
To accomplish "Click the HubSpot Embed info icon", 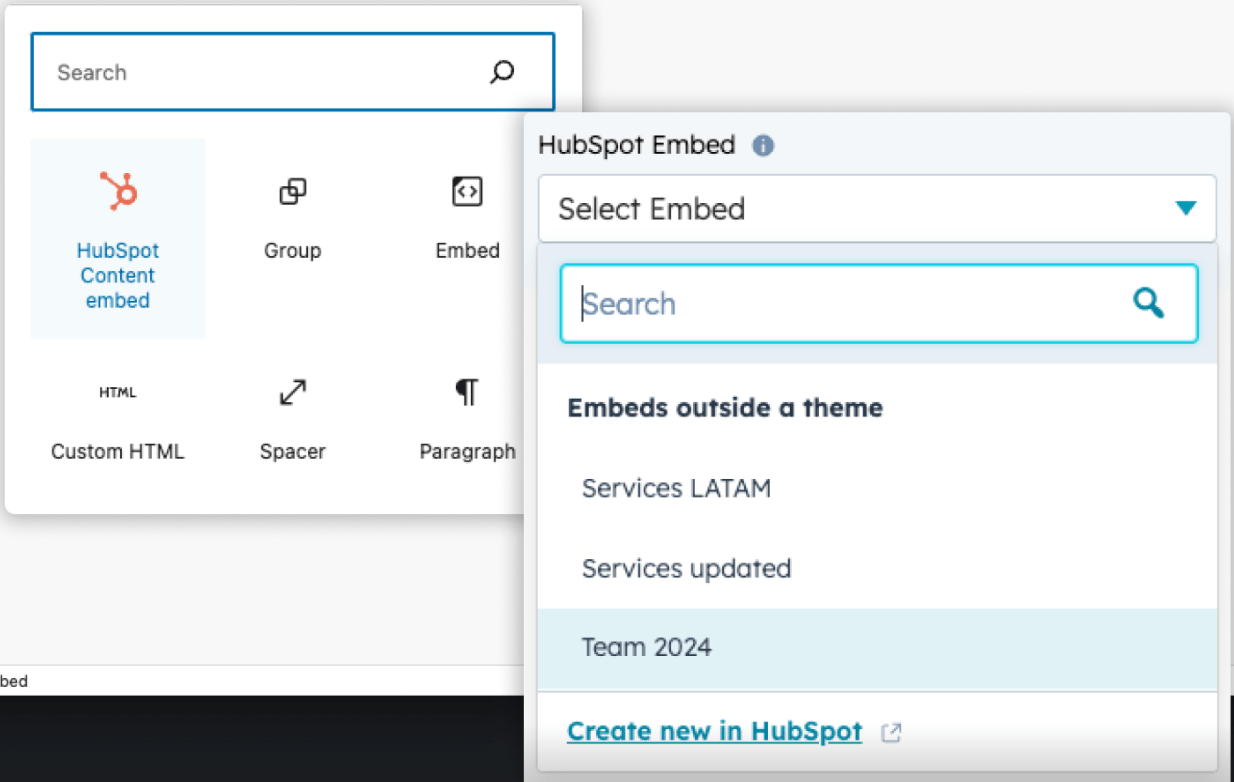I will (763, 146).
